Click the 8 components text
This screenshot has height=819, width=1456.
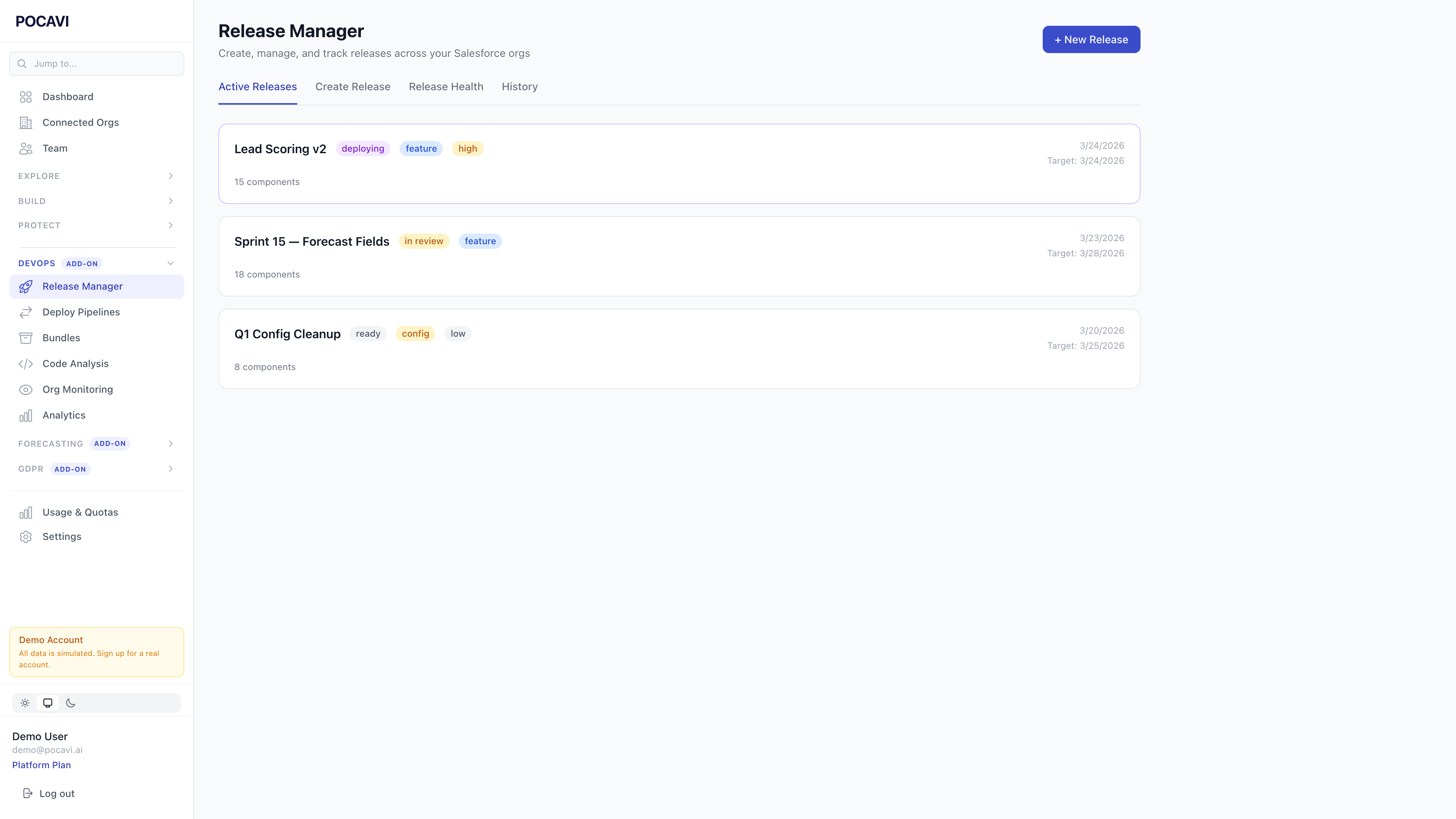click(x=265, y=367)
